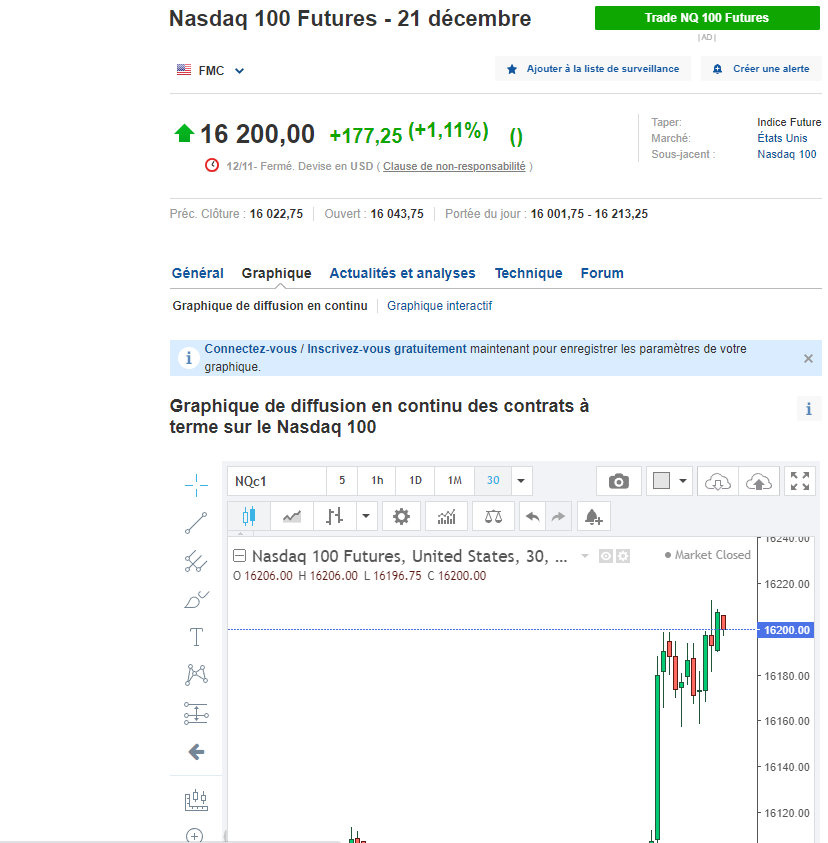
Task: Take a chart snapshot with camera icon
Action: pos(619,481)
